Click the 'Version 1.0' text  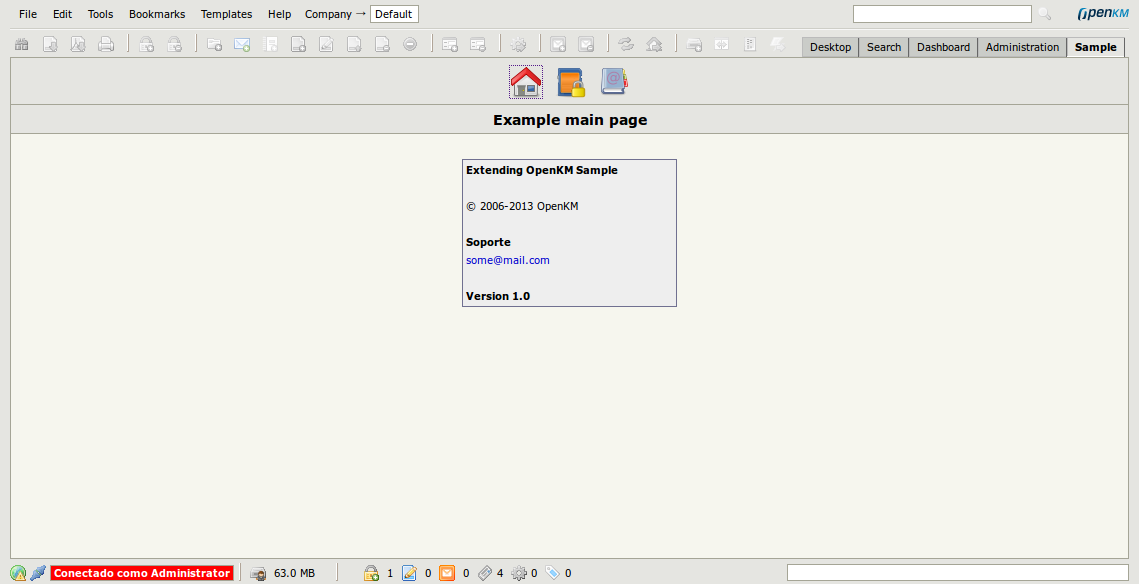click(498, 296)
